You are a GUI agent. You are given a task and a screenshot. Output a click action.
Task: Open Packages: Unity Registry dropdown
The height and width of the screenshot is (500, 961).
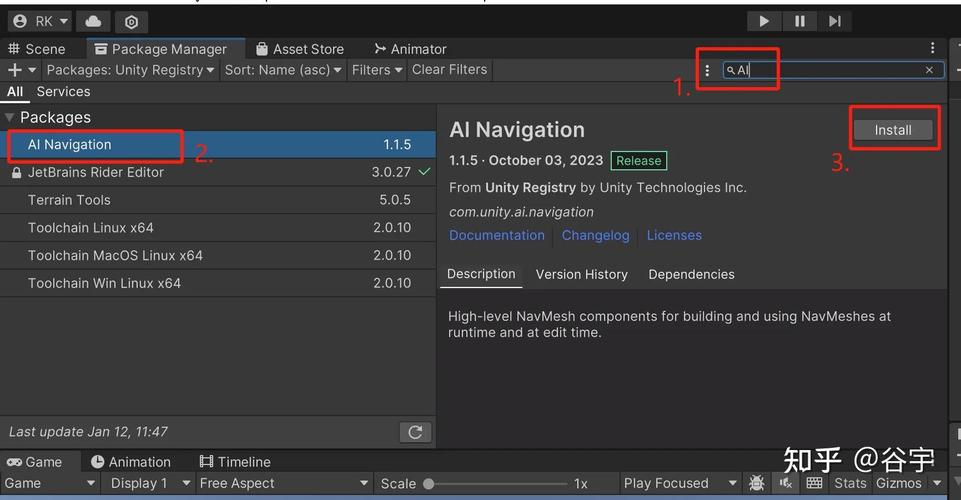(x=131, y=70)
